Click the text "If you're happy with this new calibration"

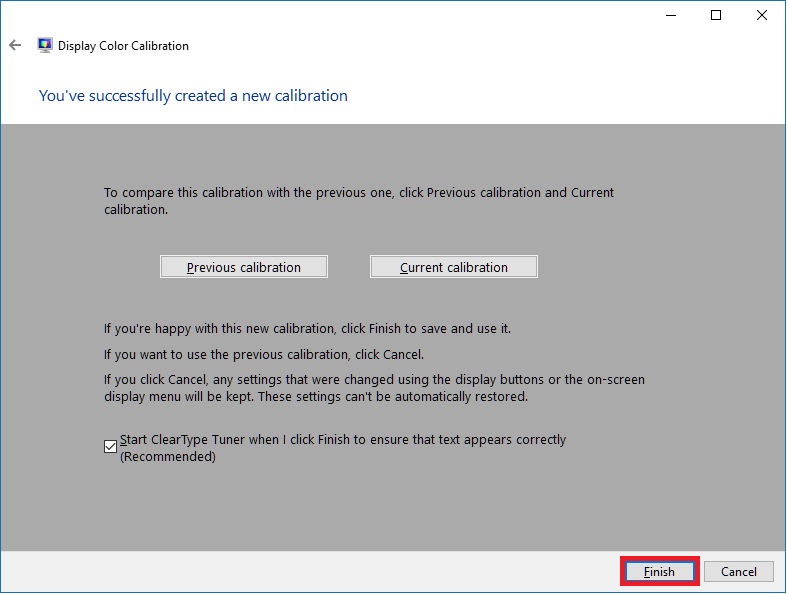219,328
